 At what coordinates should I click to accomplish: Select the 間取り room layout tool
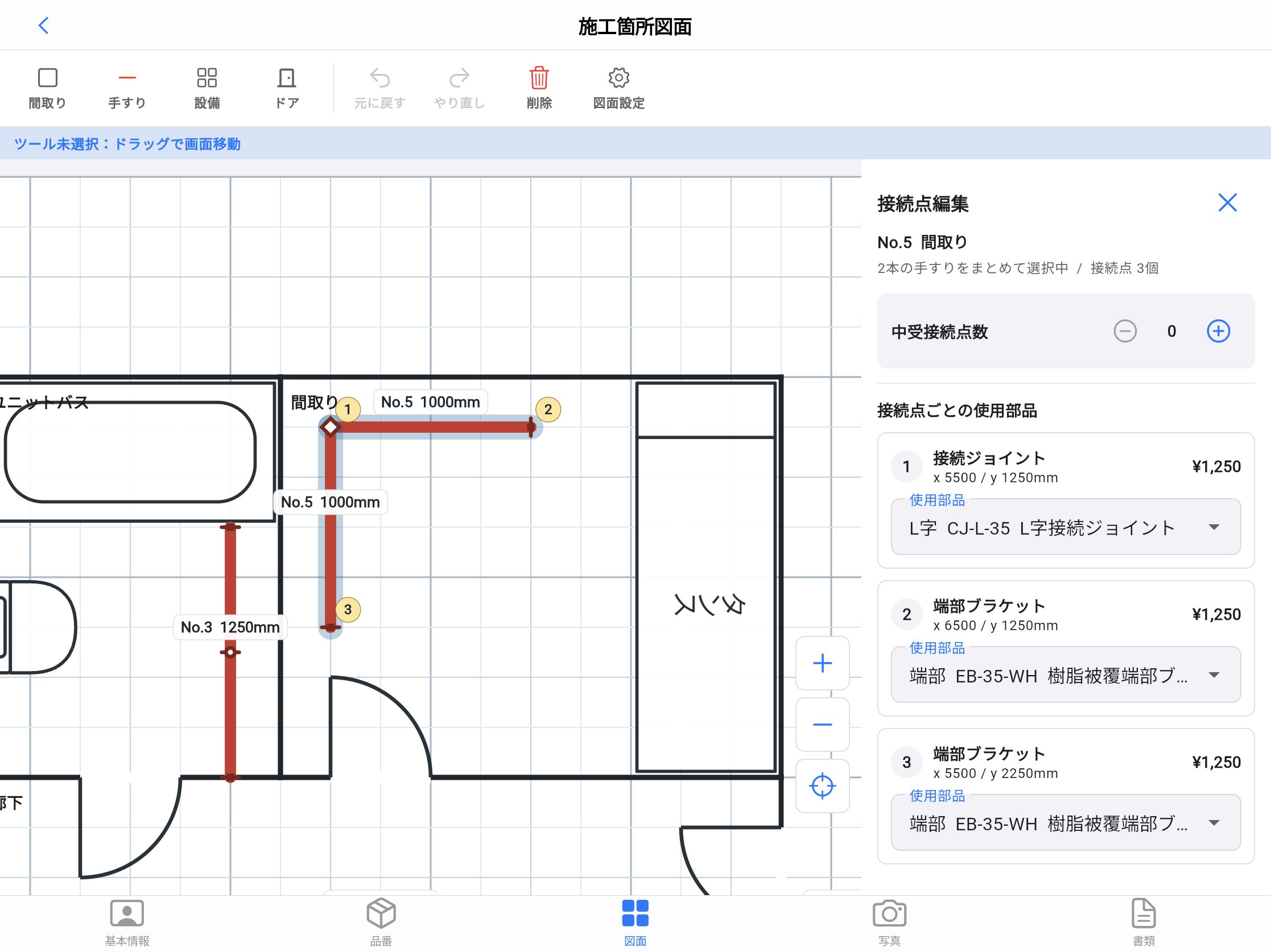coord(48,88)
